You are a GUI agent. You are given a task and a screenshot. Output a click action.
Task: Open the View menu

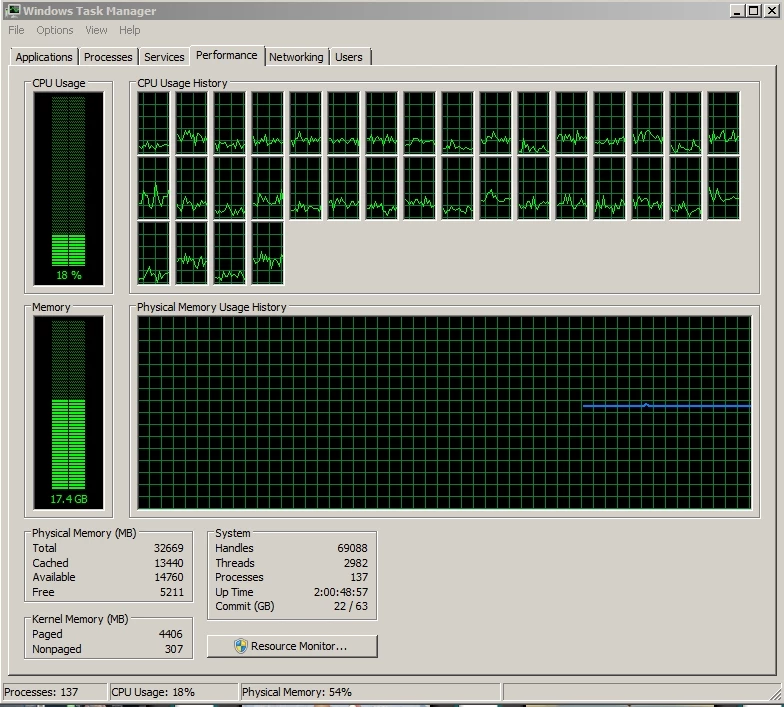pos(96,30)
